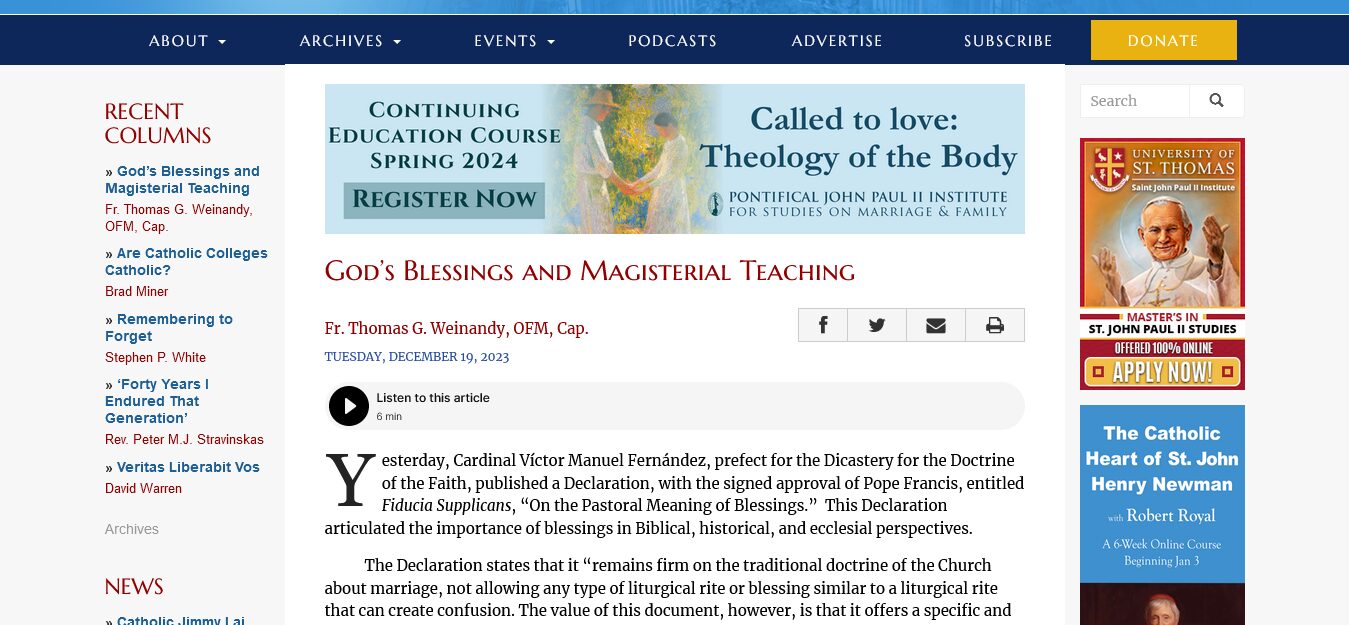Click author Rev. Peter M.J. Stravinskas

click(184, 440)
